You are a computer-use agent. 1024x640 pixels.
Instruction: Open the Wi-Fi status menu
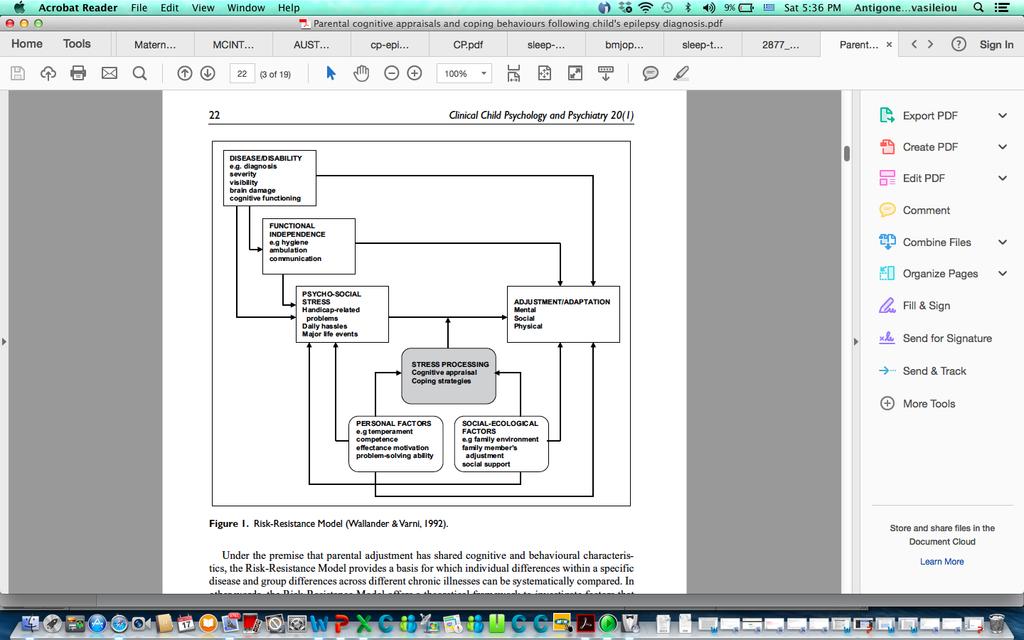645,8
